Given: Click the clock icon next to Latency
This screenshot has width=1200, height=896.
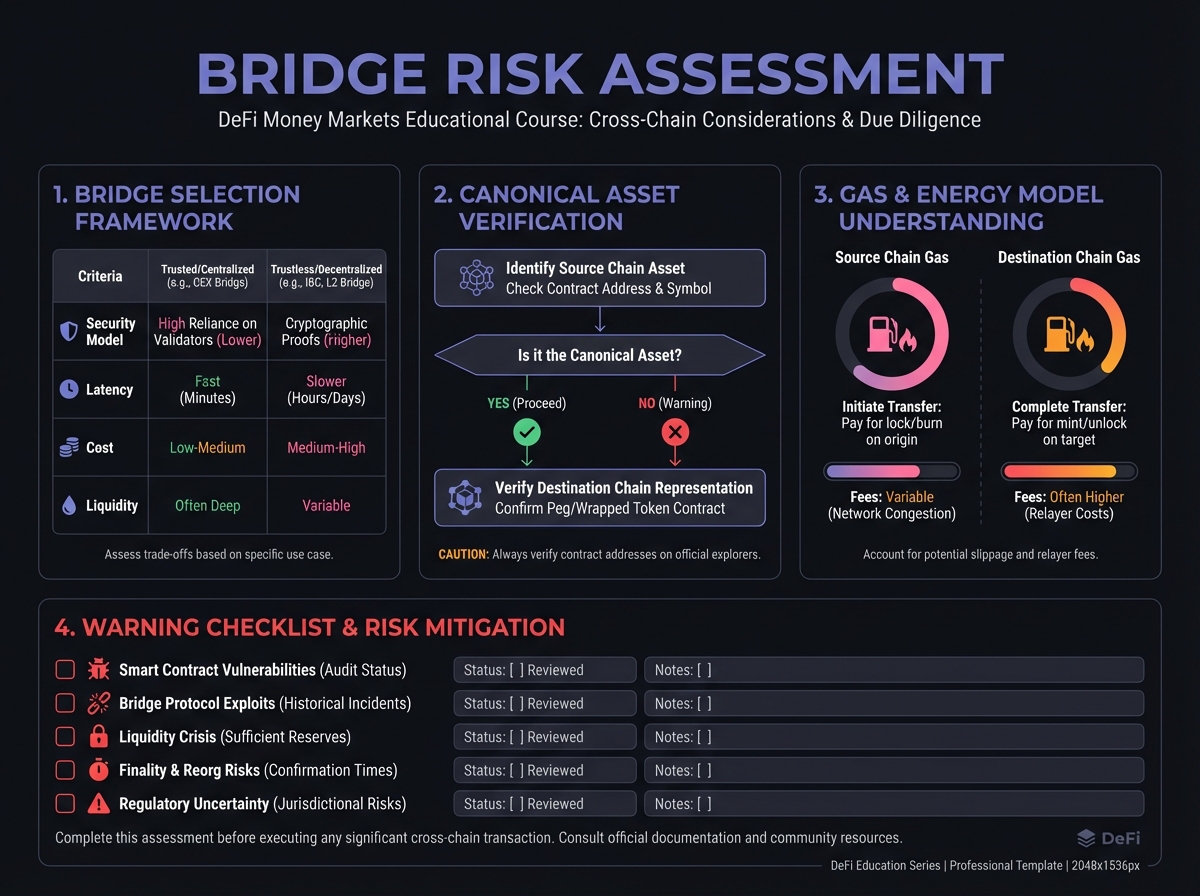Looking at the screenshot, I should (x=69, y=389).
